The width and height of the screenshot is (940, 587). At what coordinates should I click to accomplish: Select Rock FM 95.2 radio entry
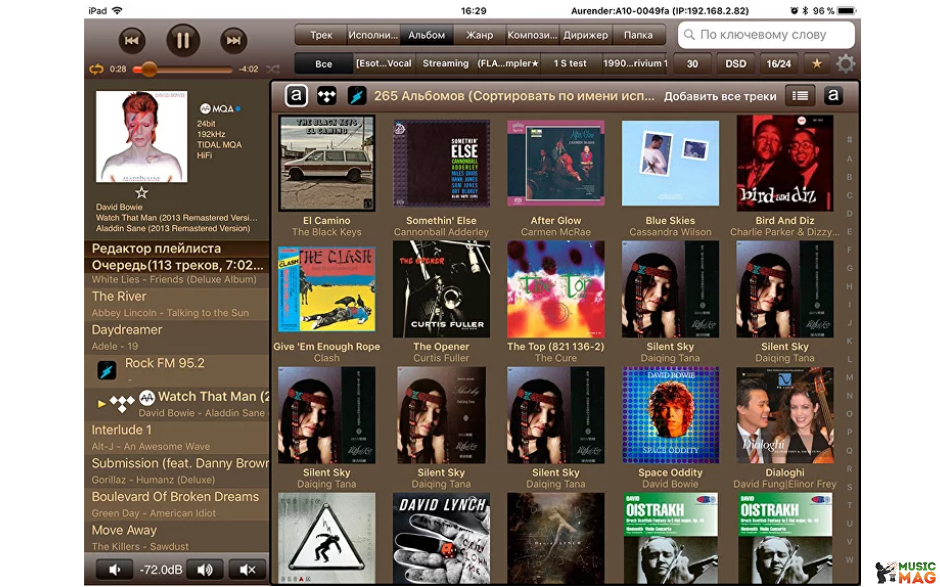pos(177,371)
